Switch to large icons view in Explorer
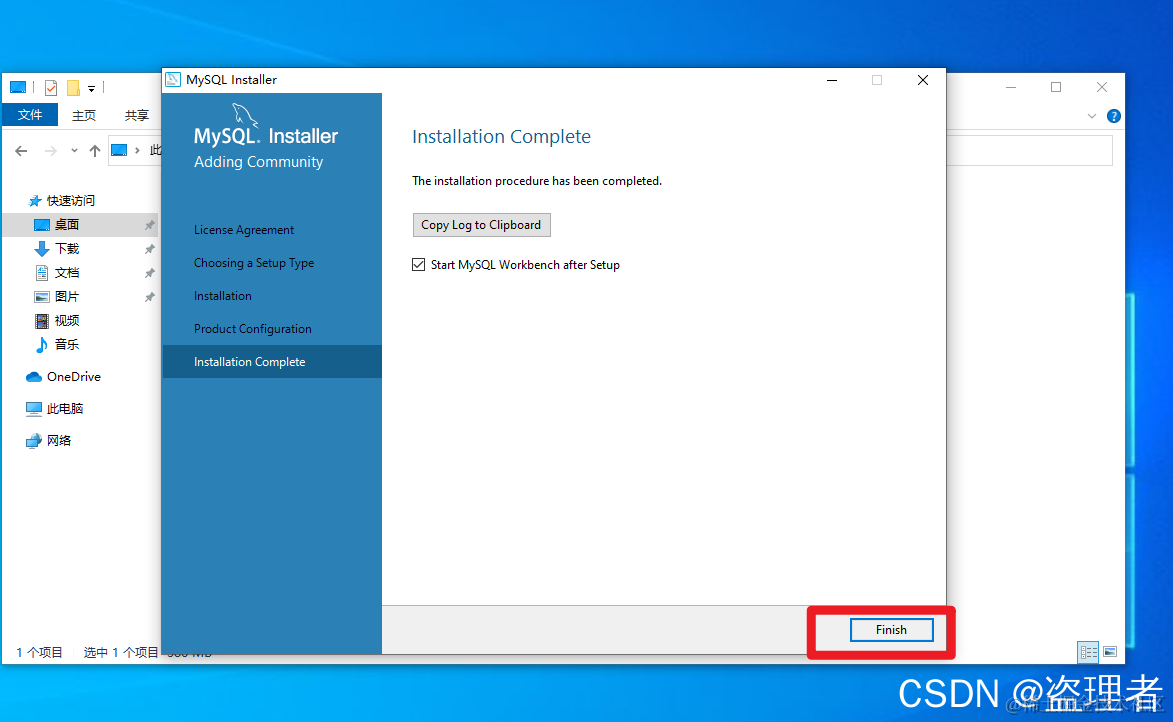Viewport: 1173px width, 722px height. (1110, 652)
